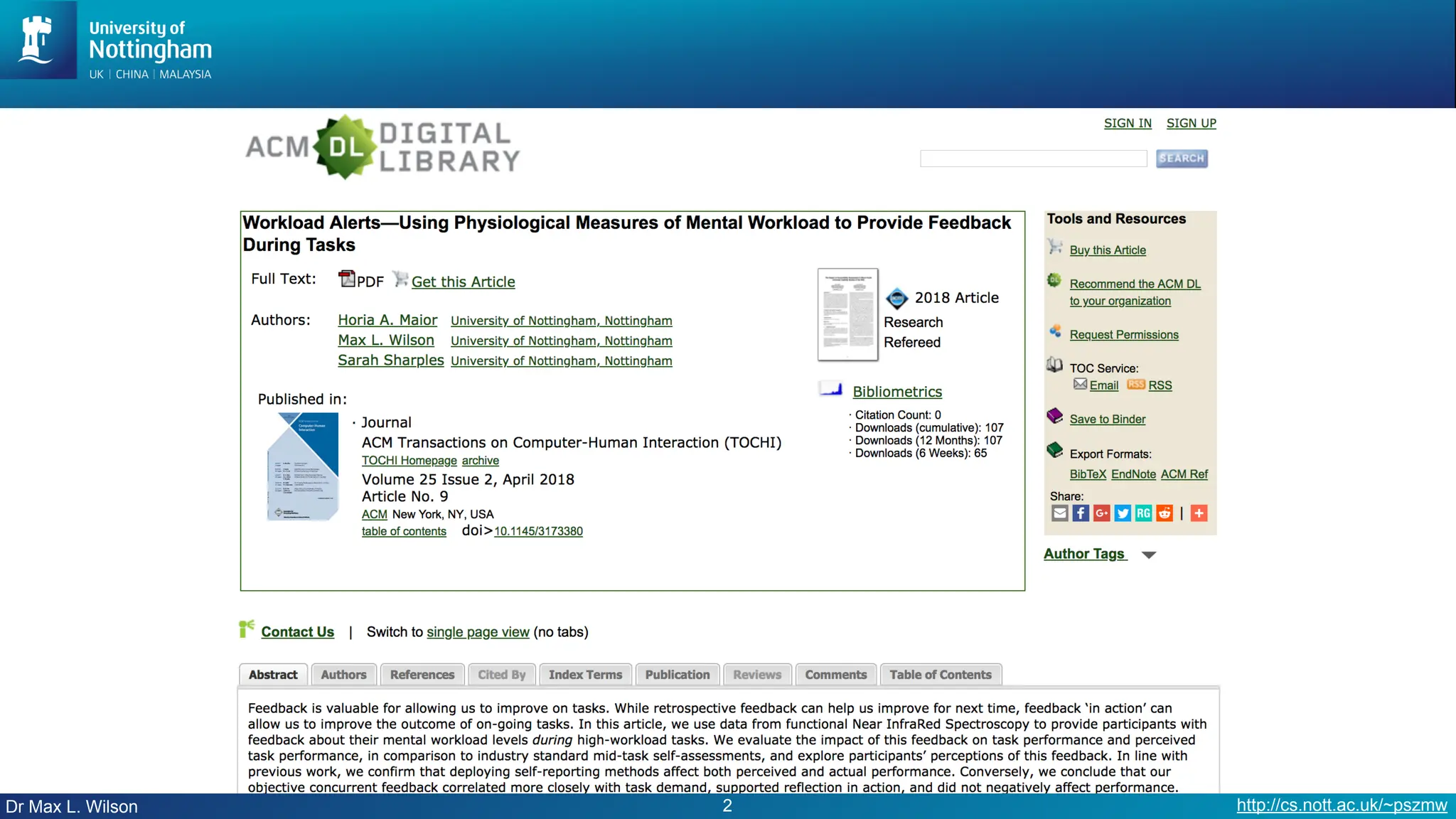Click the article first-page thumbnail
Viewport: 1456px width, 819px height.
tap(847, 314)
